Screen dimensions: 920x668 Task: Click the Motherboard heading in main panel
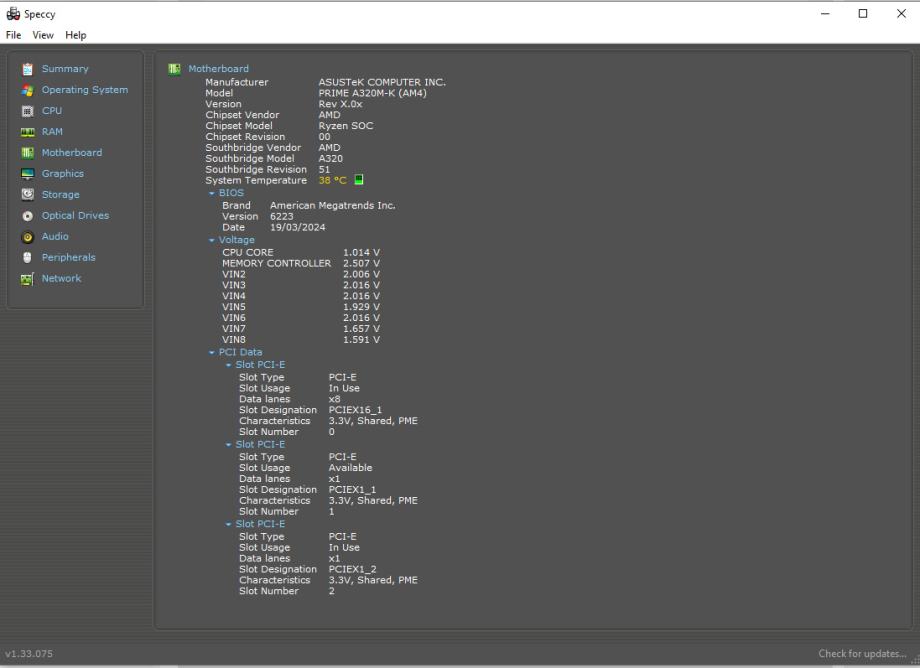(218, 69)
